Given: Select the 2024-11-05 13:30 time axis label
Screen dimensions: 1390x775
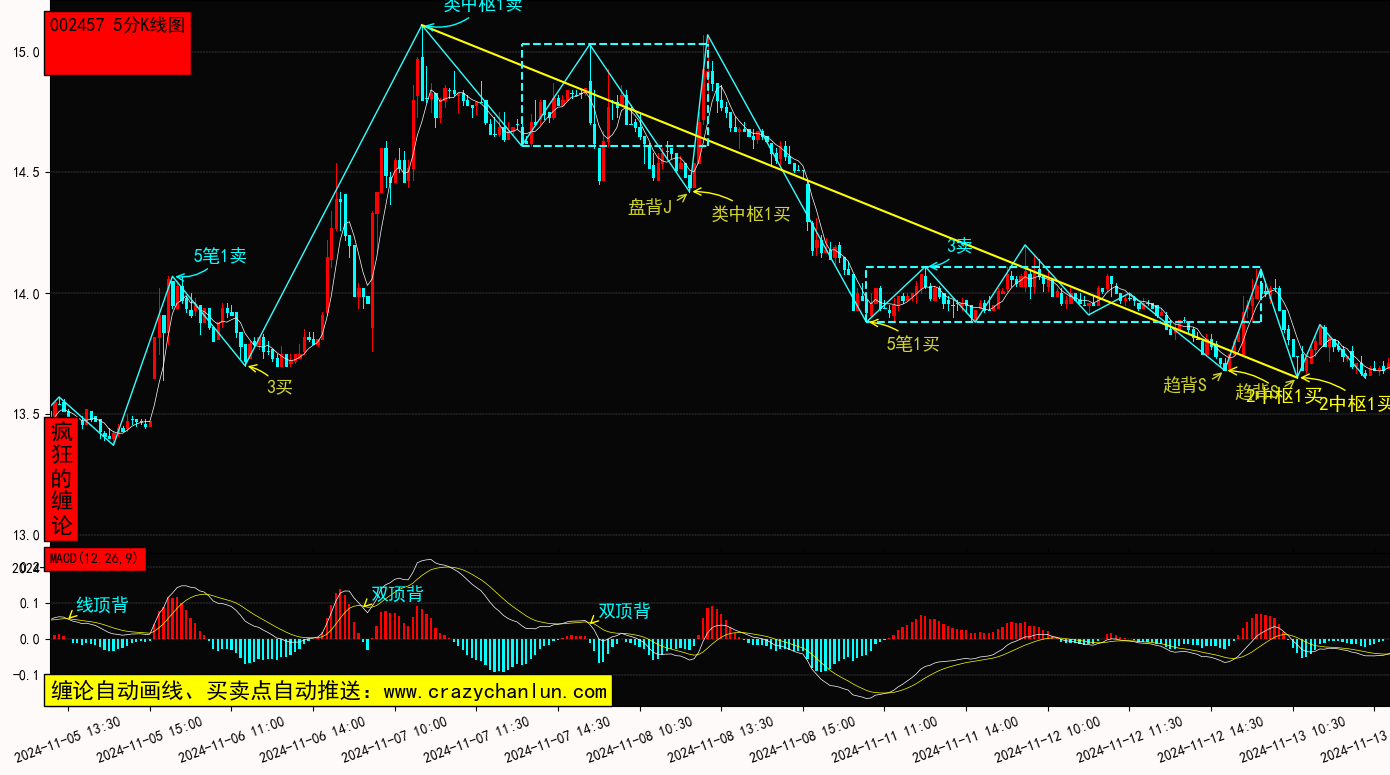Looking at the screenshot, I should [68, 740].
